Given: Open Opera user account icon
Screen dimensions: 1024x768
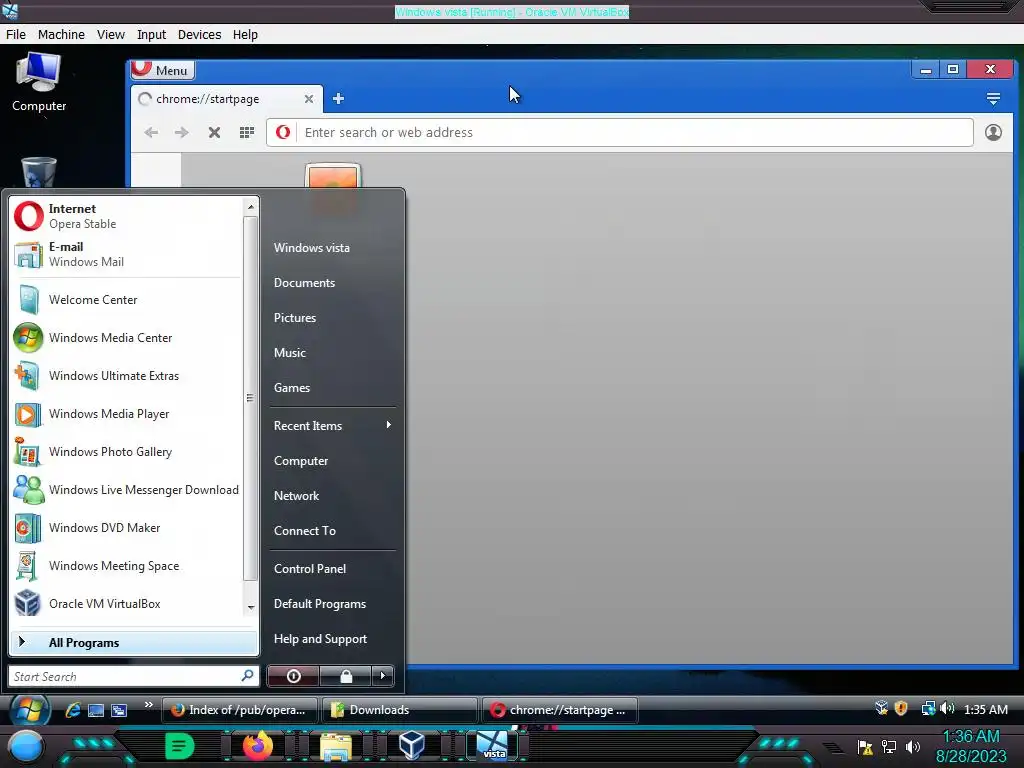Looking at the screenshot, I should point(993,133).
